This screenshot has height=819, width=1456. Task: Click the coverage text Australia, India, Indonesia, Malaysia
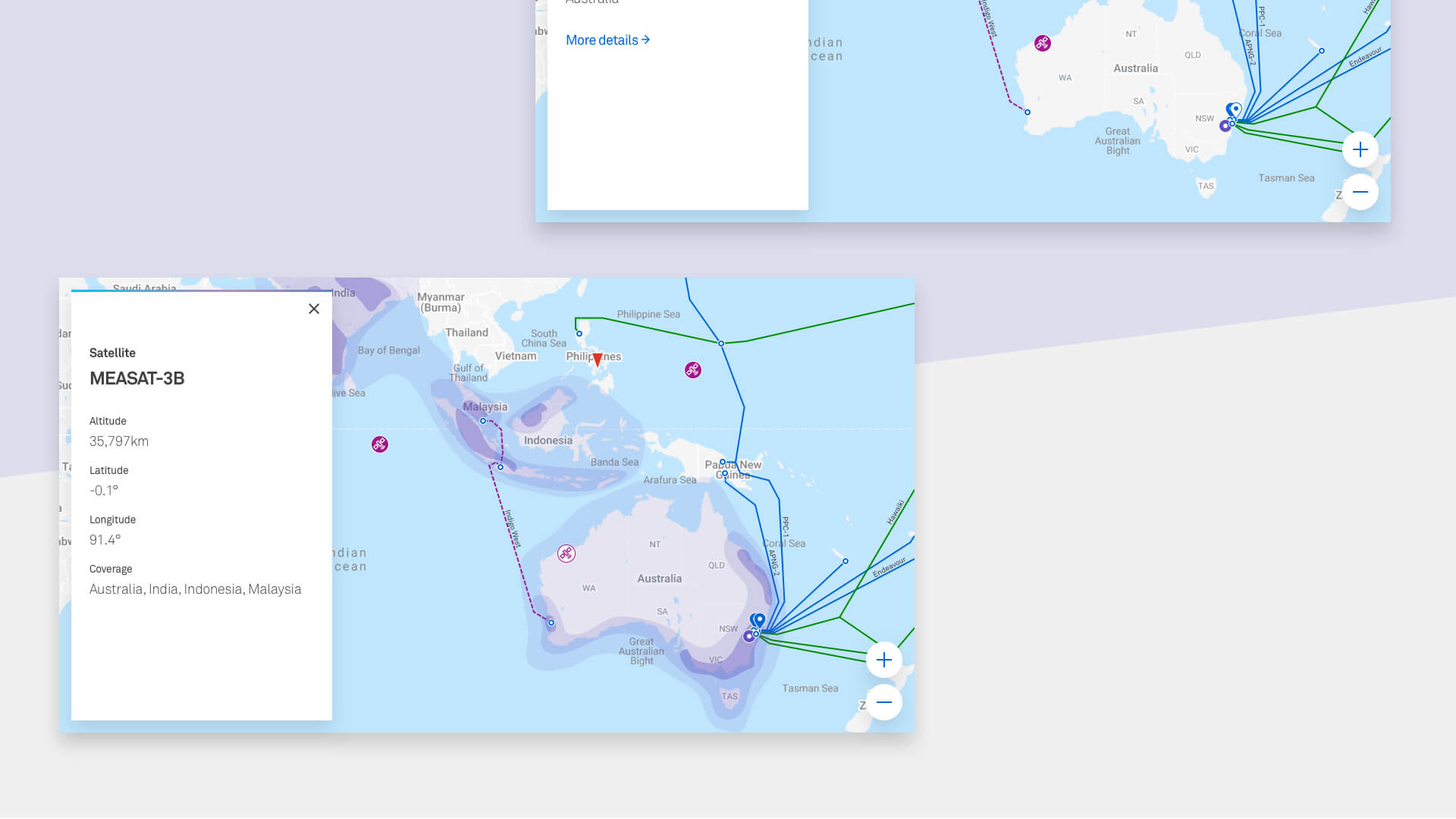coord(196,589)
